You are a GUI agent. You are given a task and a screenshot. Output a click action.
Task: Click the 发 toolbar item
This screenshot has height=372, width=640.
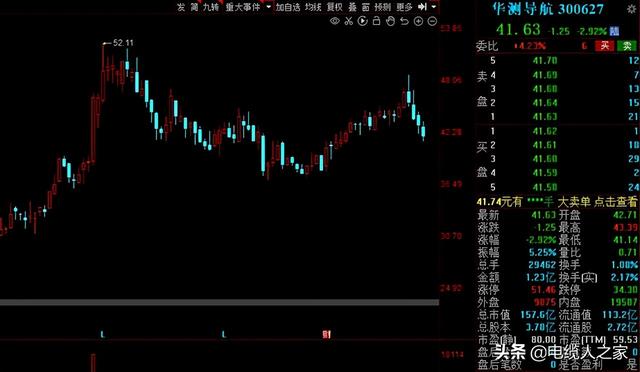(181, 7)
